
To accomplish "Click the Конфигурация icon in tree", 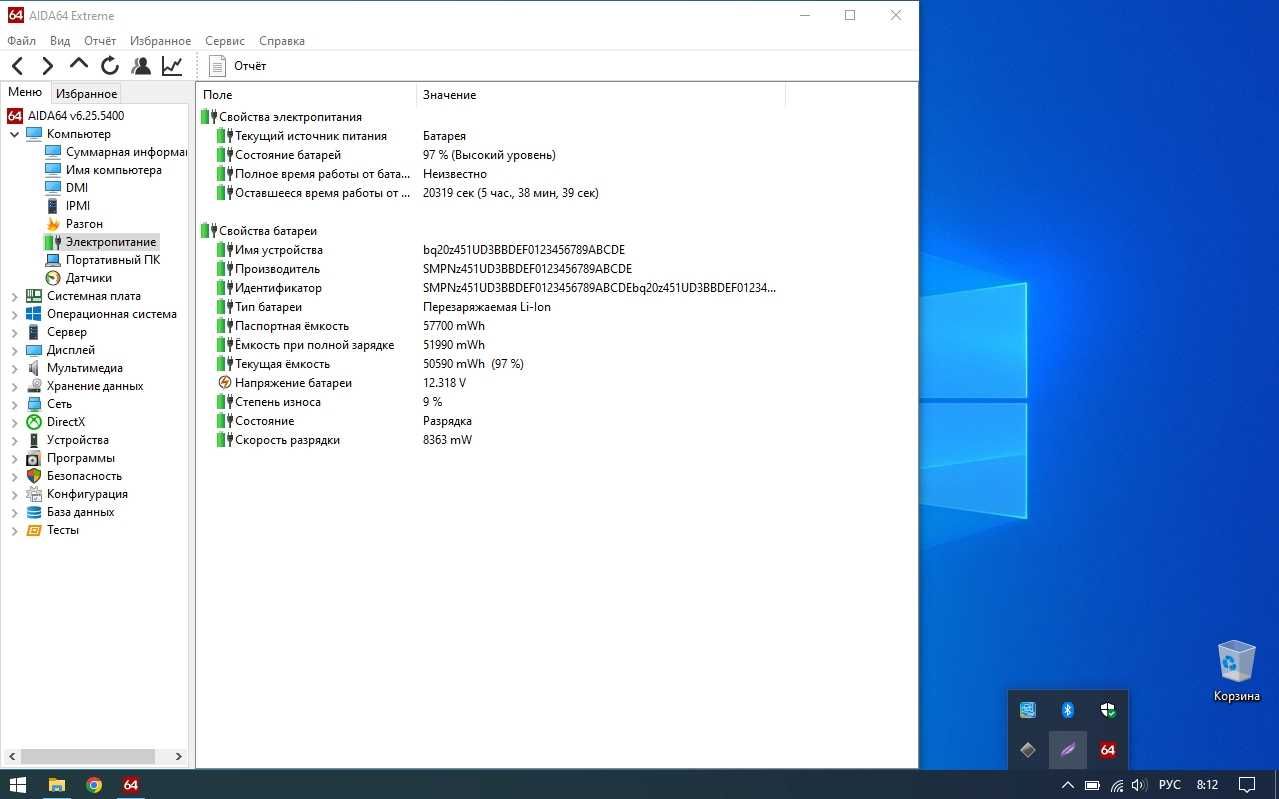I will click(x=34, y=494).
